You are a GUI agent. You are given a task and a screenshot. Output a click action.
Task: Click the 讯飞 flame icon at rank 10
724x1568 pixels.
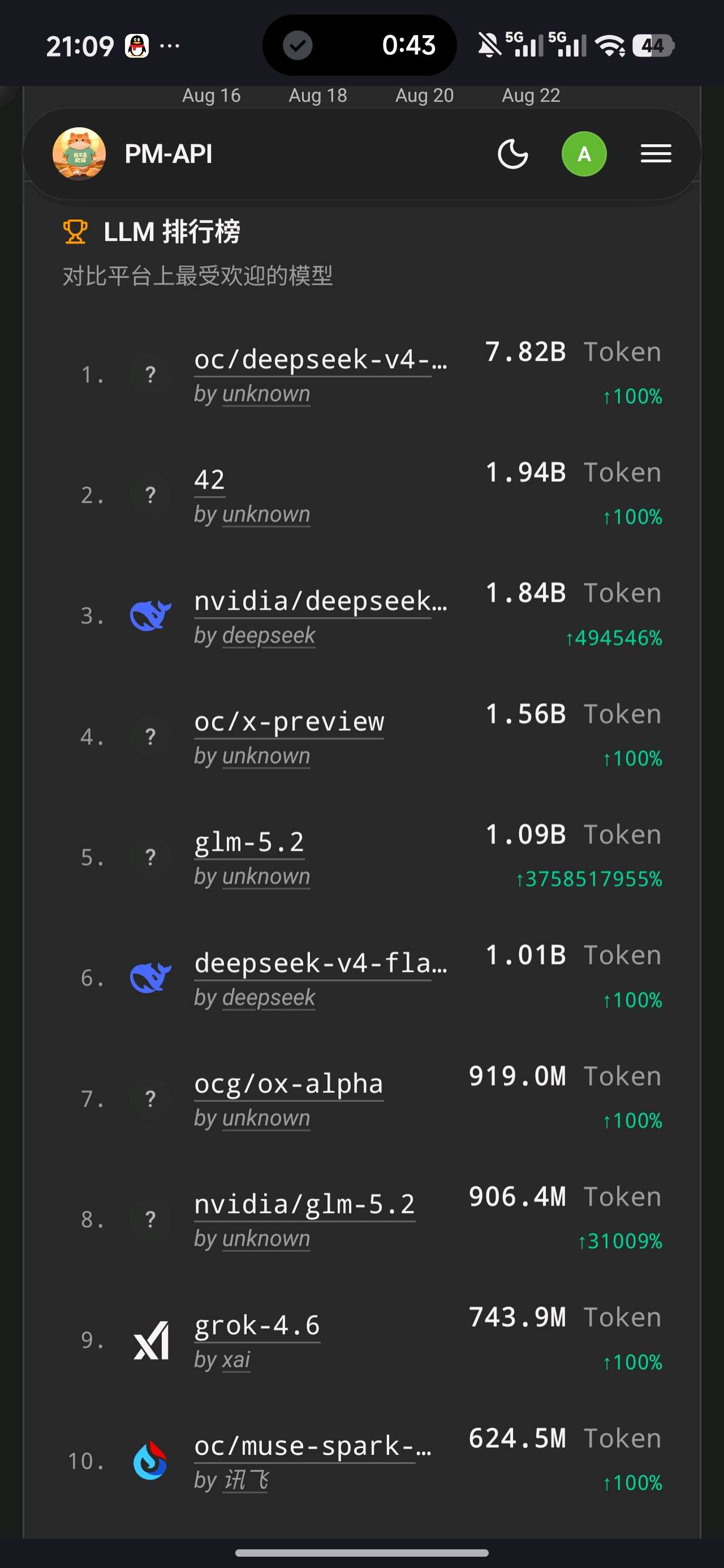pos(150,1461)
